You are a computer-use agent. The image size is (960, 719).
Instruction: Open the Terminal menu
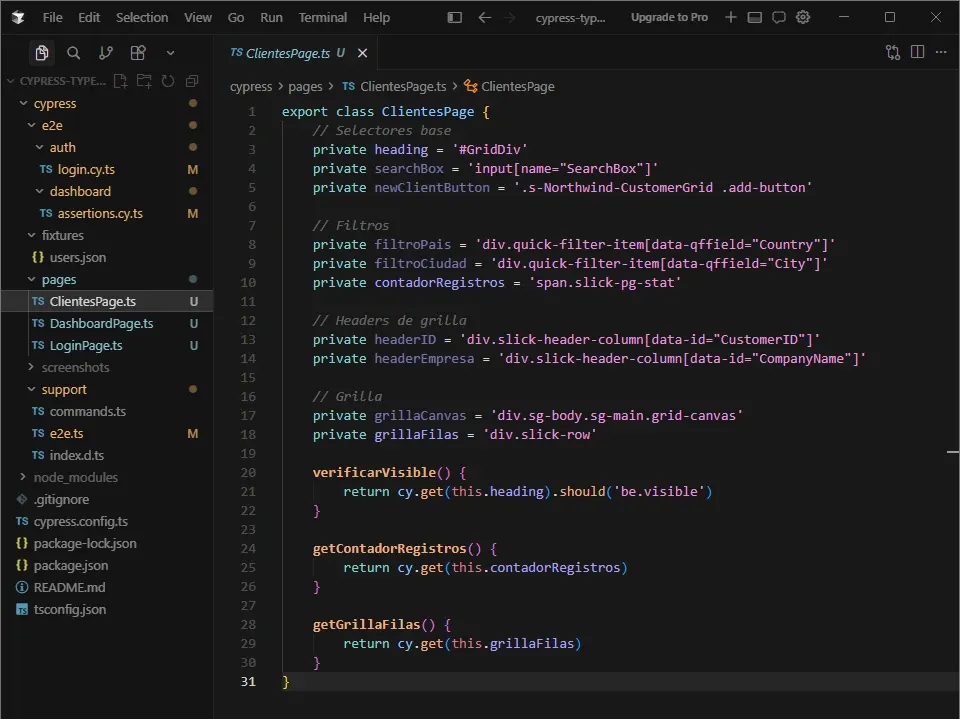[323, 17]
